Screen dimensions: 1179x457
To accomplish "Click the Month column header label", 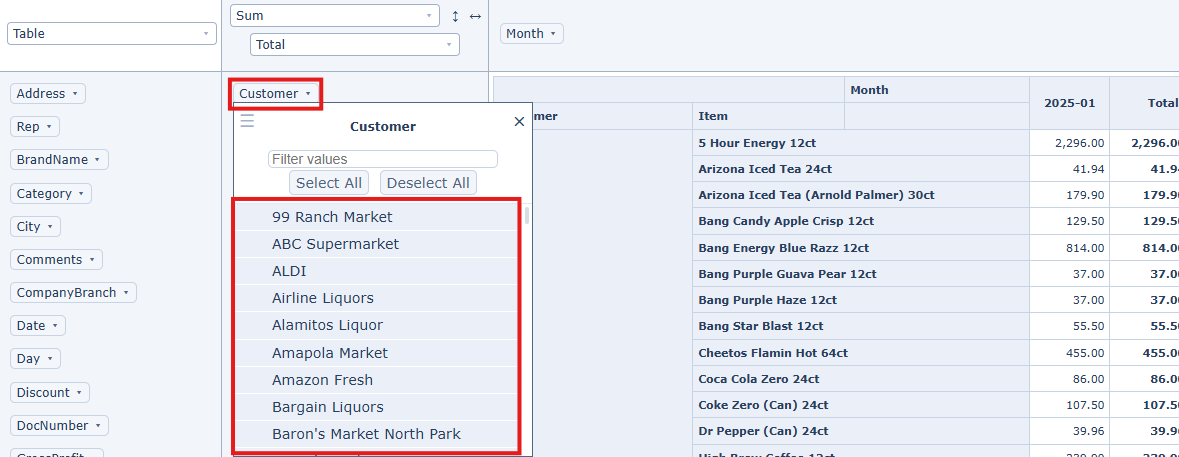I will 869,90.
